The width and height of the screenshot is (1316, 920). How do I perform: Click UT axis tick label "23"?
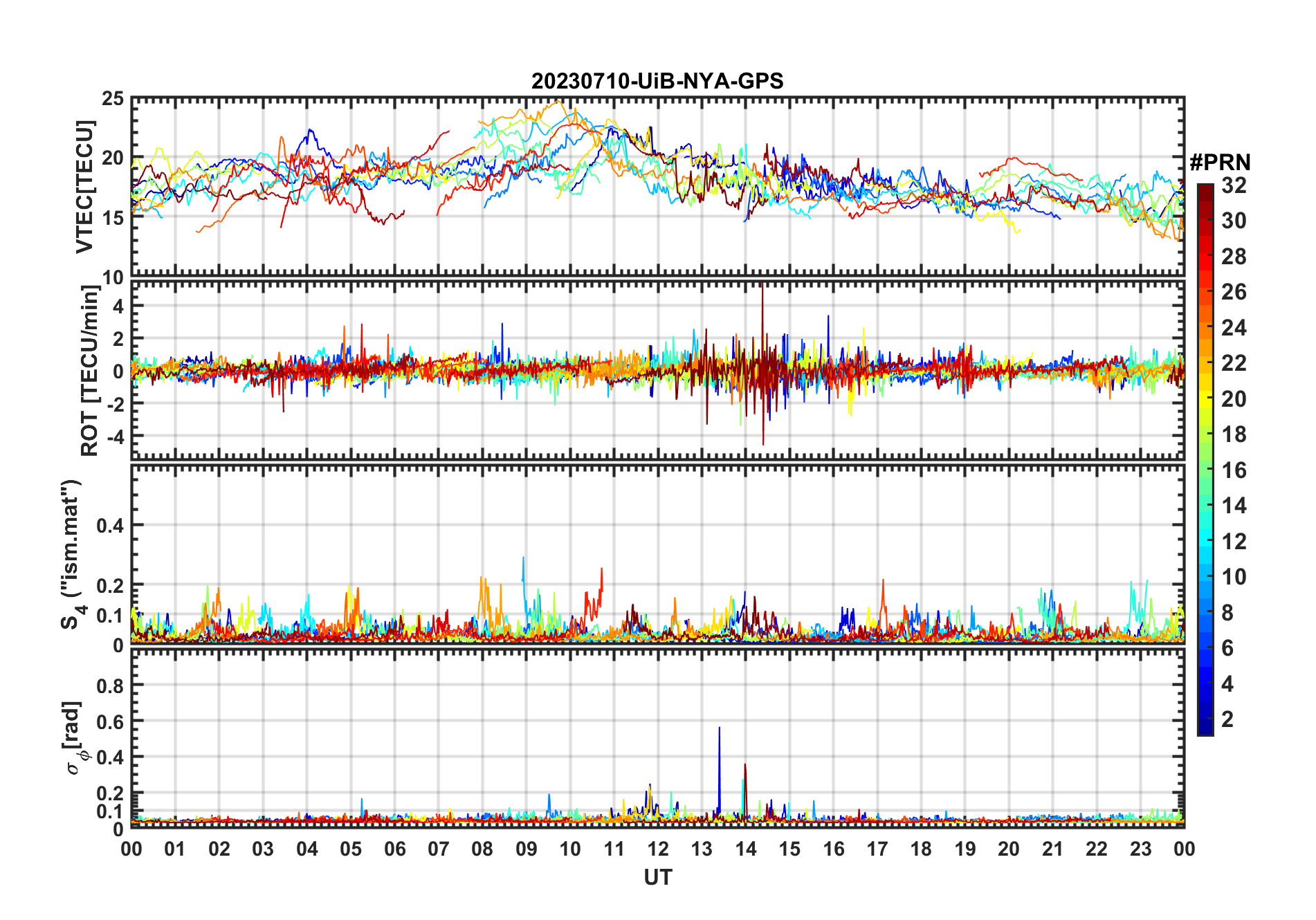tap(1140, 849)
